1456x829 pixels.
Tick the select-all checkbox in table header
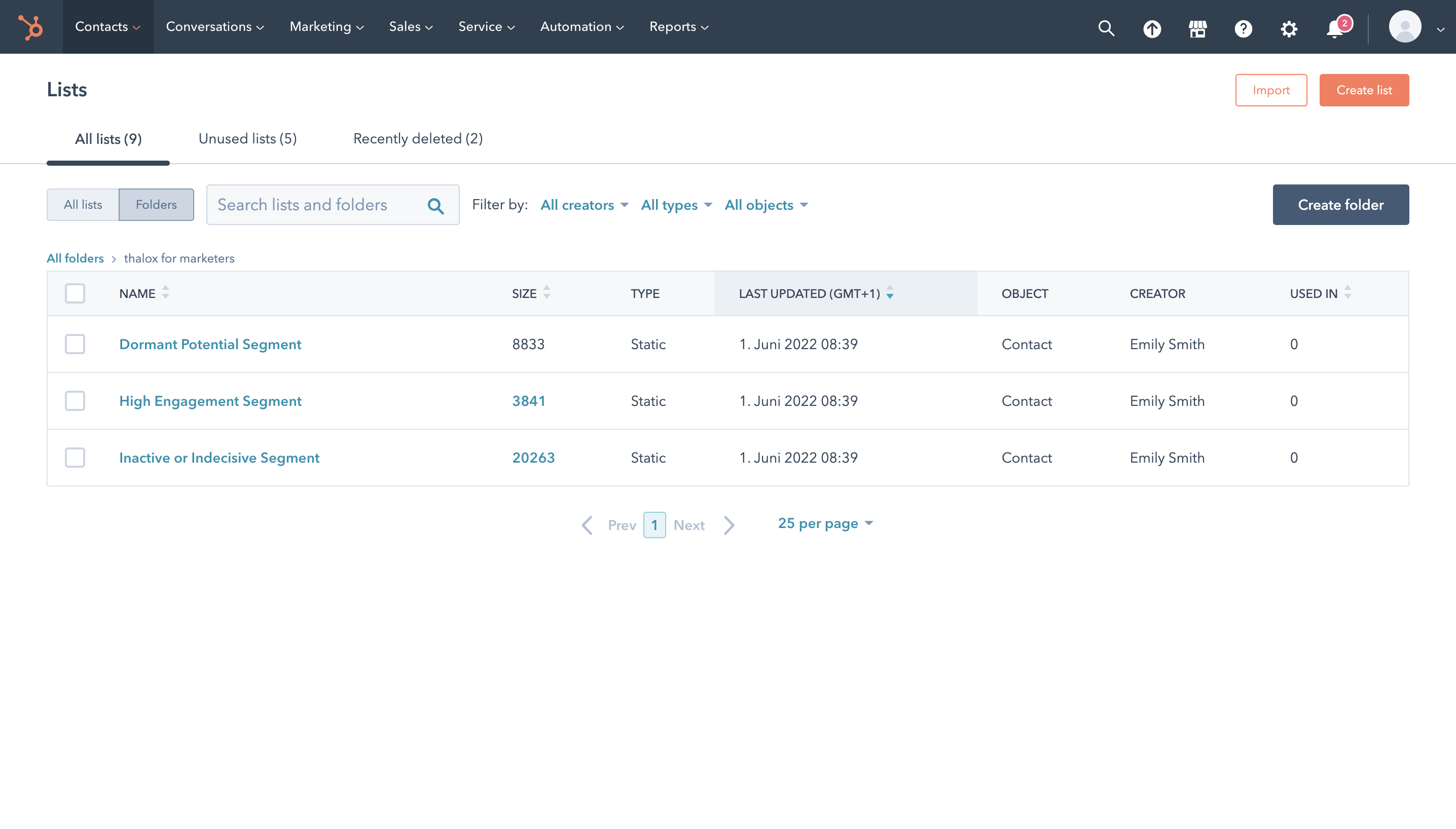pos(75,293)
